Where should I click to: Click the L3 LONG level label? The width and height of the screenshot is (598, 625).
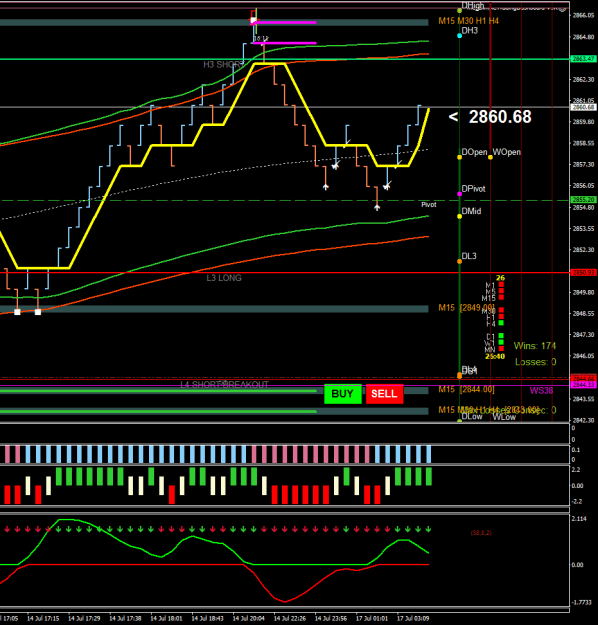224,278
